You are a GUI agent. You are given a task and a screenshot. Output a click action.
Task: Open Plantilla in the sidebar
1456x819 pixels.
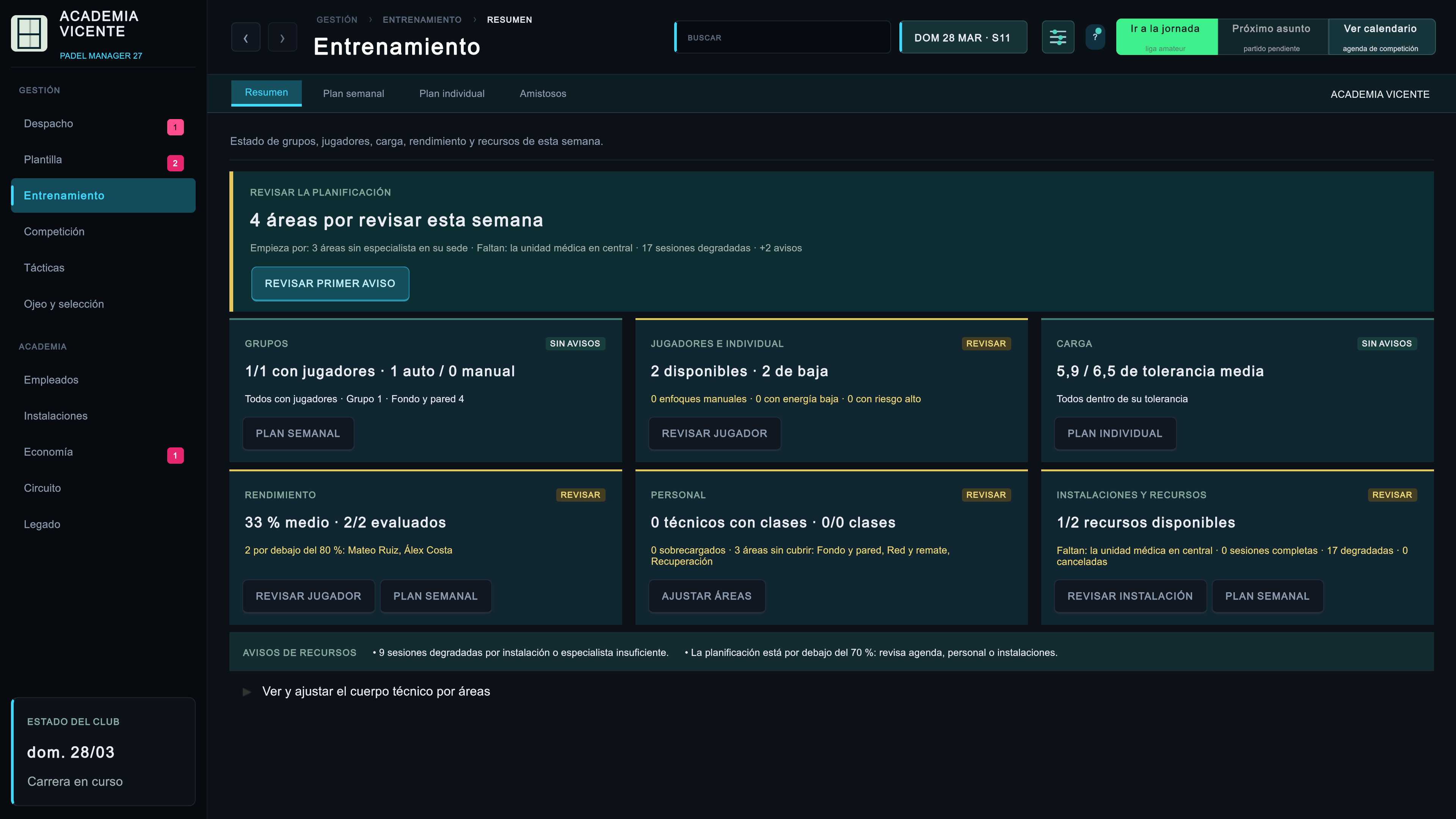coord(103,160)
